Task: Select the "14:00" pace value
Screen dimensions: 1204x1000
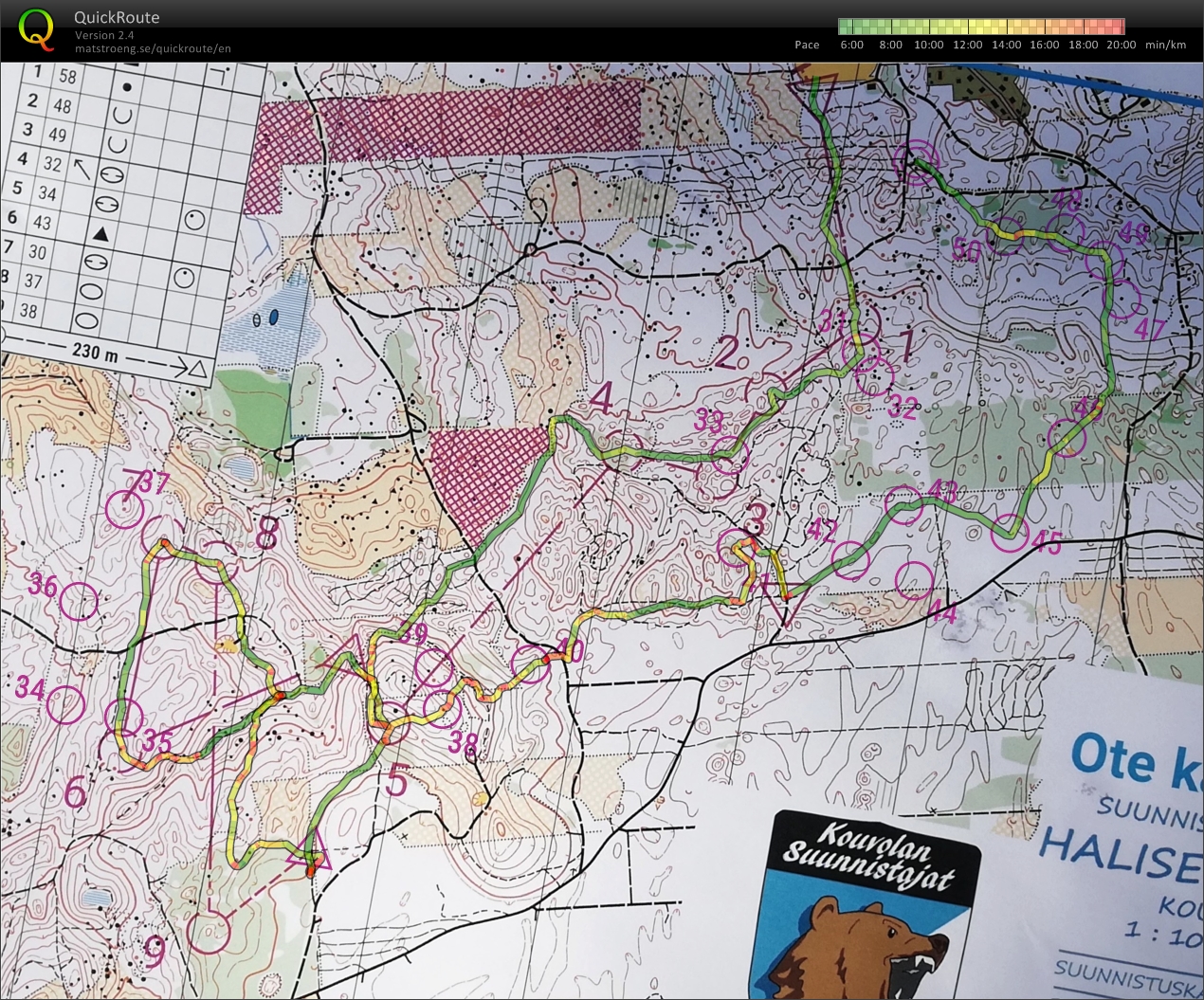Action: [x=1006, y=45]
